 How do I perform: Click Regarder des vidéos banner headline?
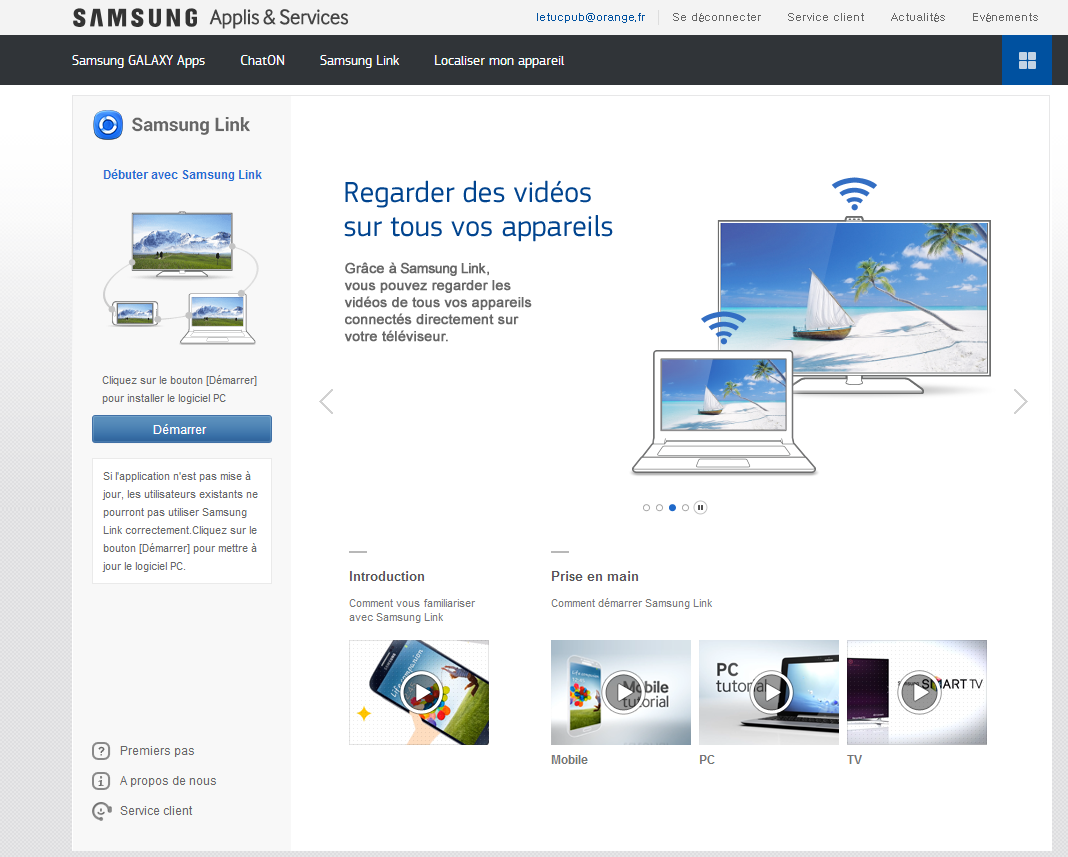(x=478, y=210)
